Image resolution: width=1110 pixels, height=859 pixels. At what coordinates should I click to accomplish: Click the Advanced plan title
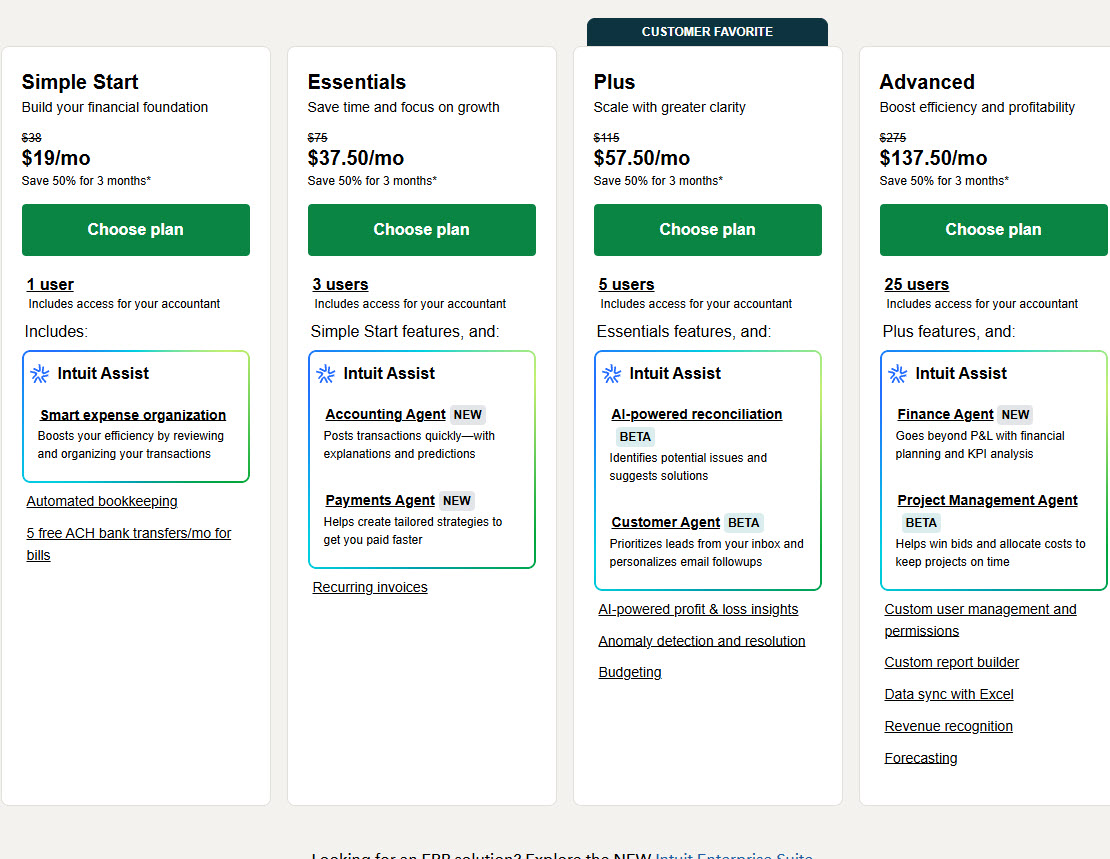click(927, 82)
